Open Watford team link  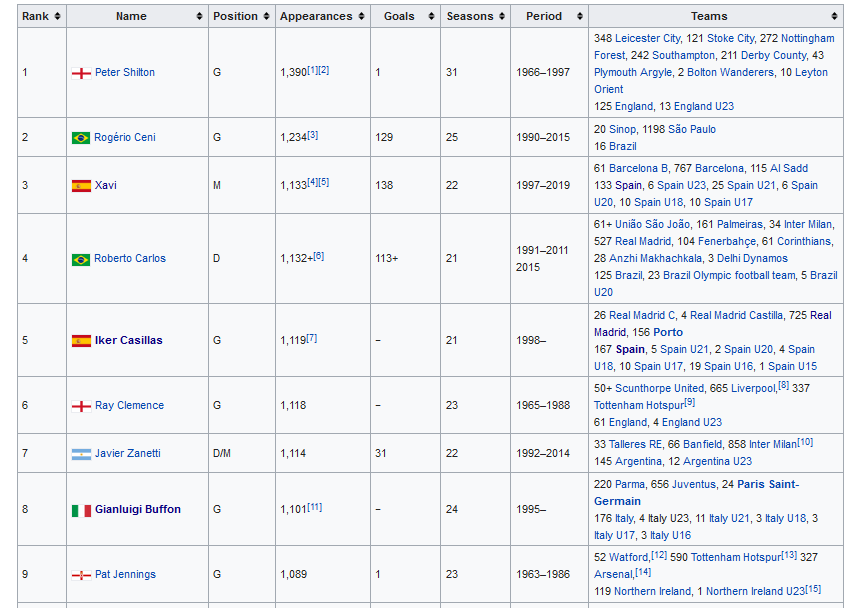pyautogui.click(x=628, y=558)
